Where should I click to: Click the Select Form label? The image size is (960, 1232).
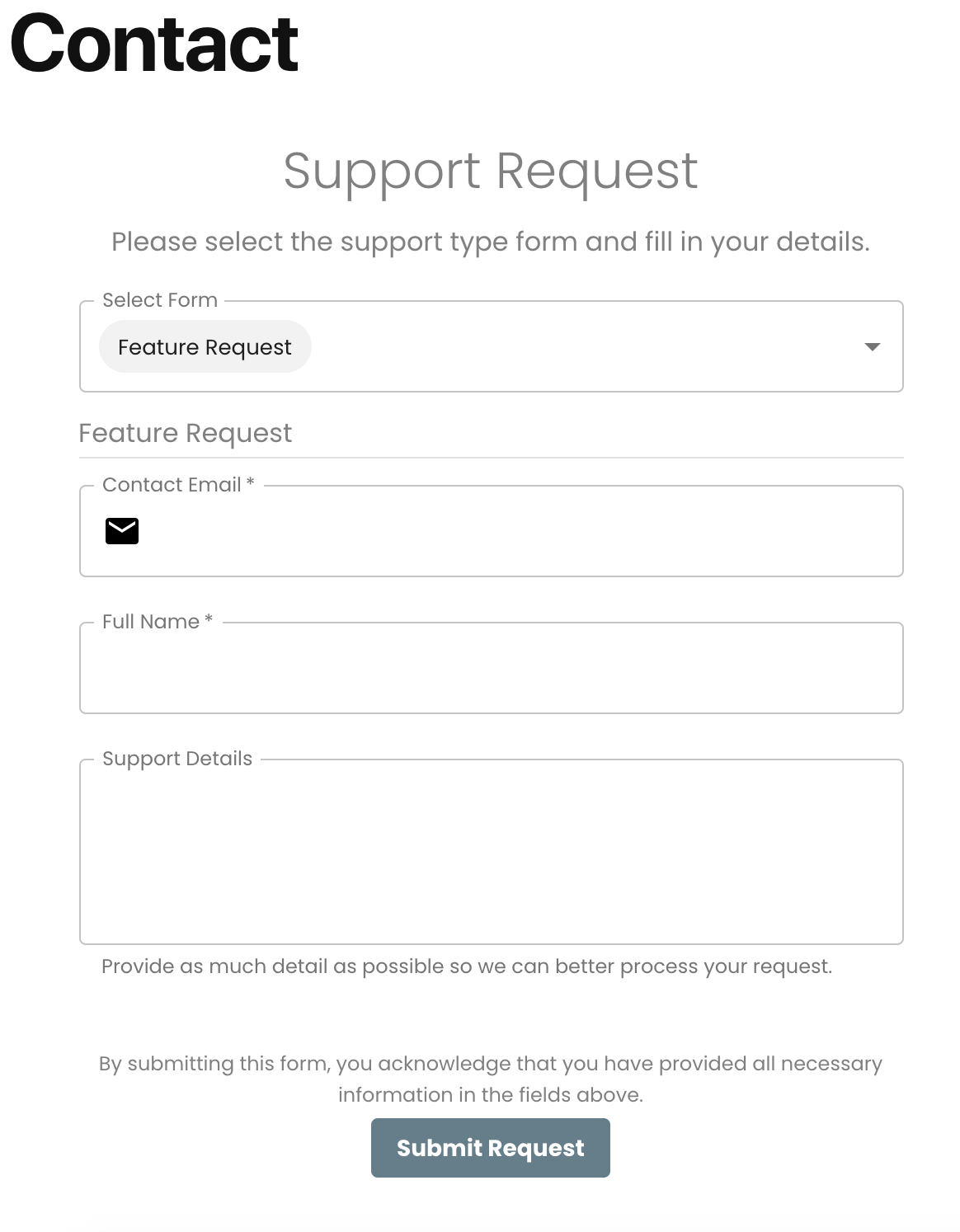160,300
